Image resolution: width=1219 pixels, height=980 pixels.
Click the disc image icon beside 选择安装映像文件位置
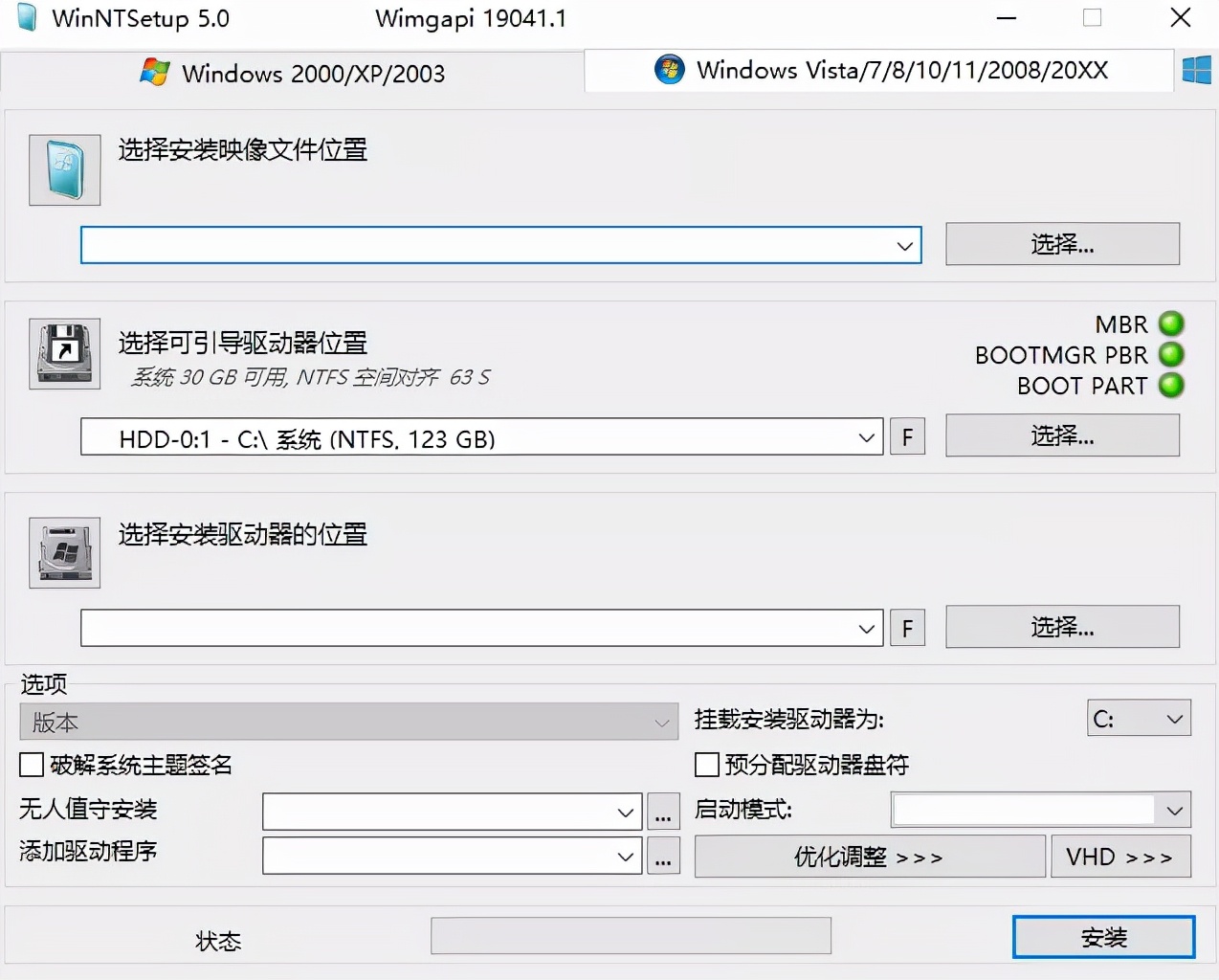coord(63,170)
